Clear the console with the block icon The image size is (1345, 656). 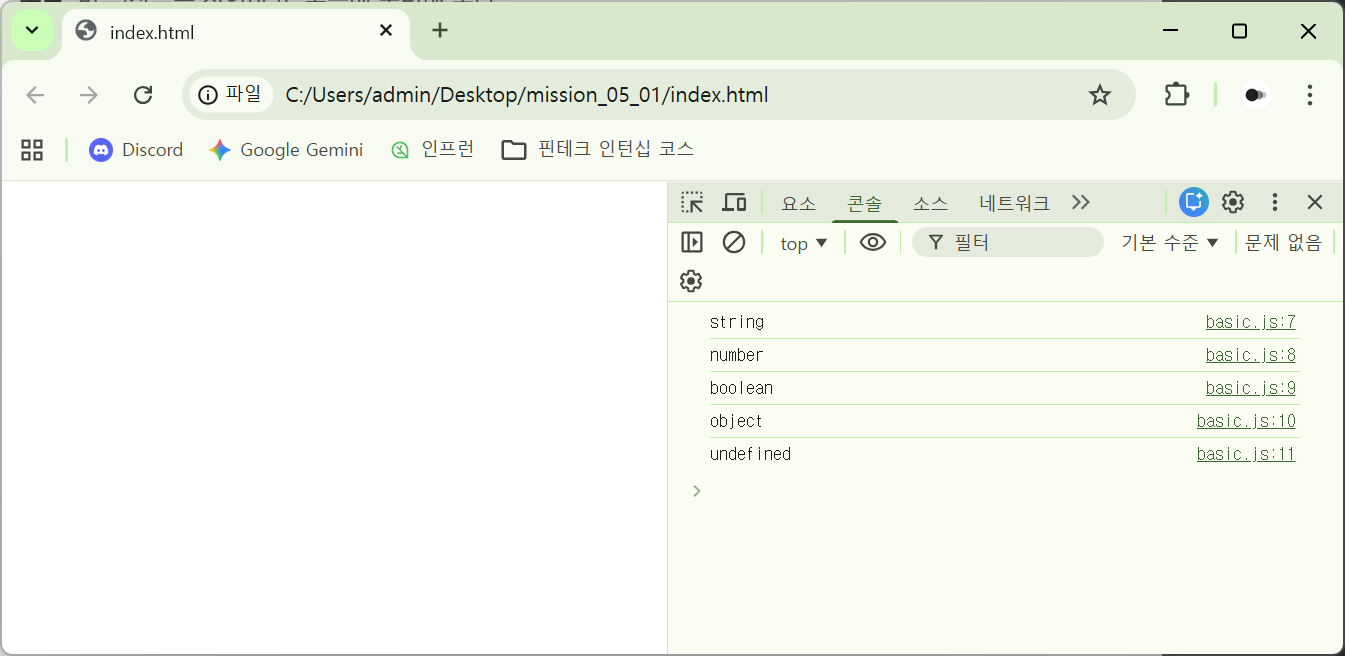(x=734, y=242)
